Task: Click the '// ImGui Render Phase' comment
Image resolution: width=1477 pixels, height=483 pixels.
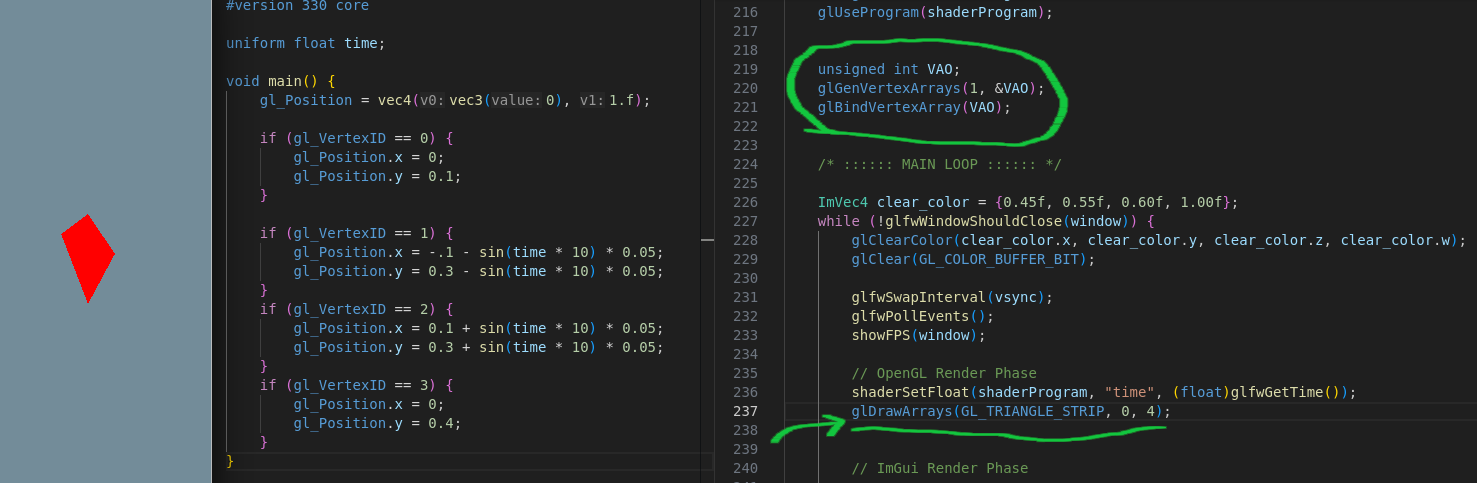Action: (x=939, y=468)
